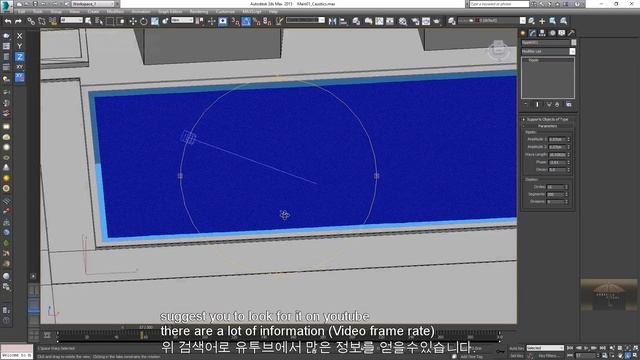Screen dimensions: 640x360
Task: Click Play Animation button
Action: coord(587,348)
